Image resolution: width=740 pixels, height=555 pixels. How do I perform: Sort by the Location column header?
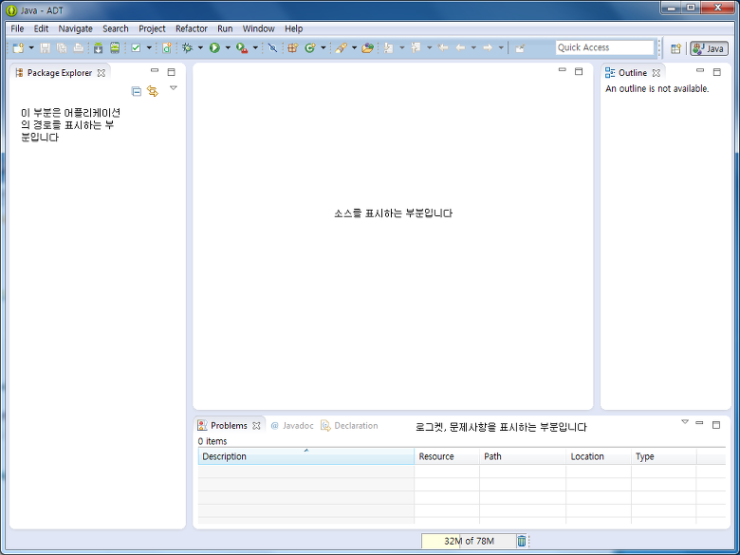(598, 456)
